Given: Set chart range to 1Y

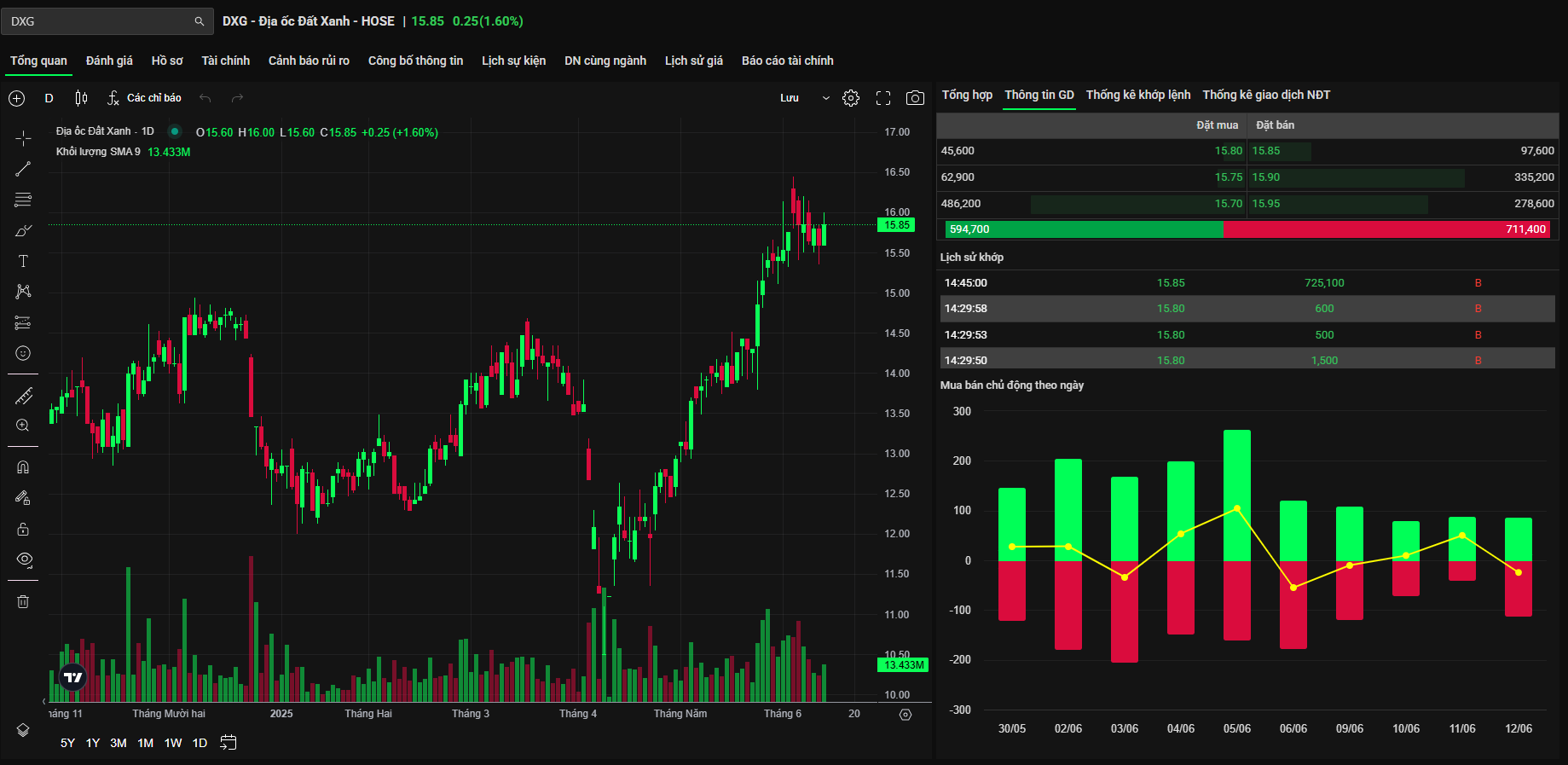Looking at the screenshot, I should click(x=93, y=743).
